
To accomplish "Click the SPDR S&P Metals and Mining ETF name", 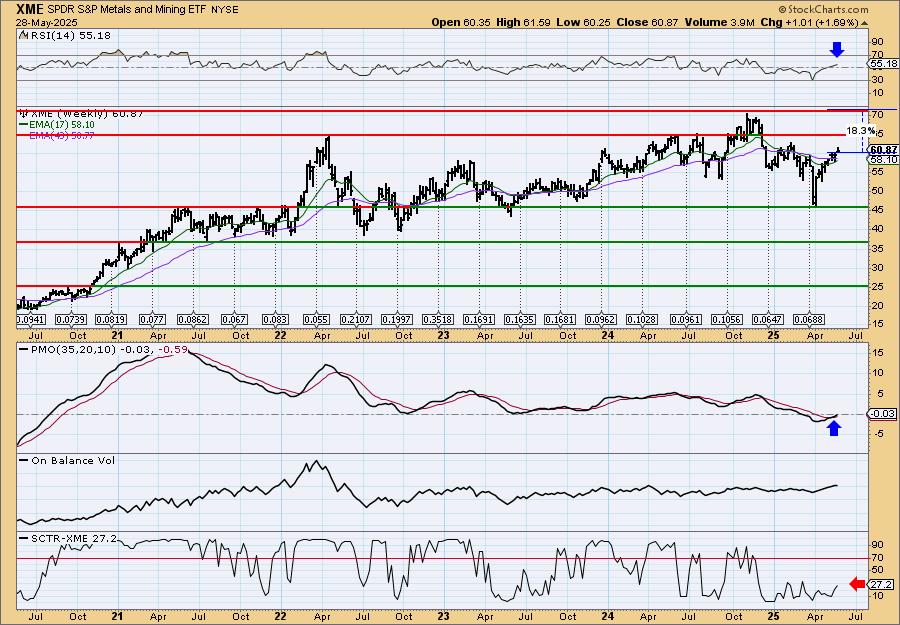I will [128, 10].
